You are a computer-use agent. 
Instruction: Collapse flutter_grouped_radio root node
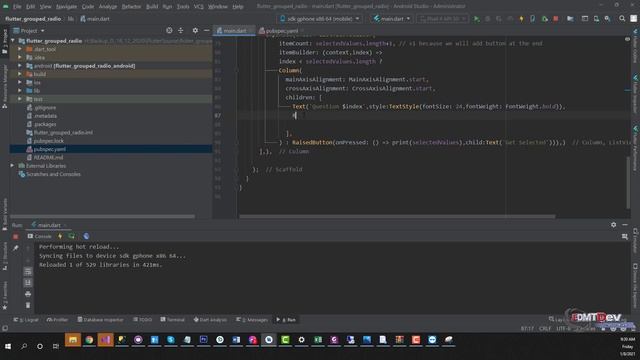coord(13,41)
